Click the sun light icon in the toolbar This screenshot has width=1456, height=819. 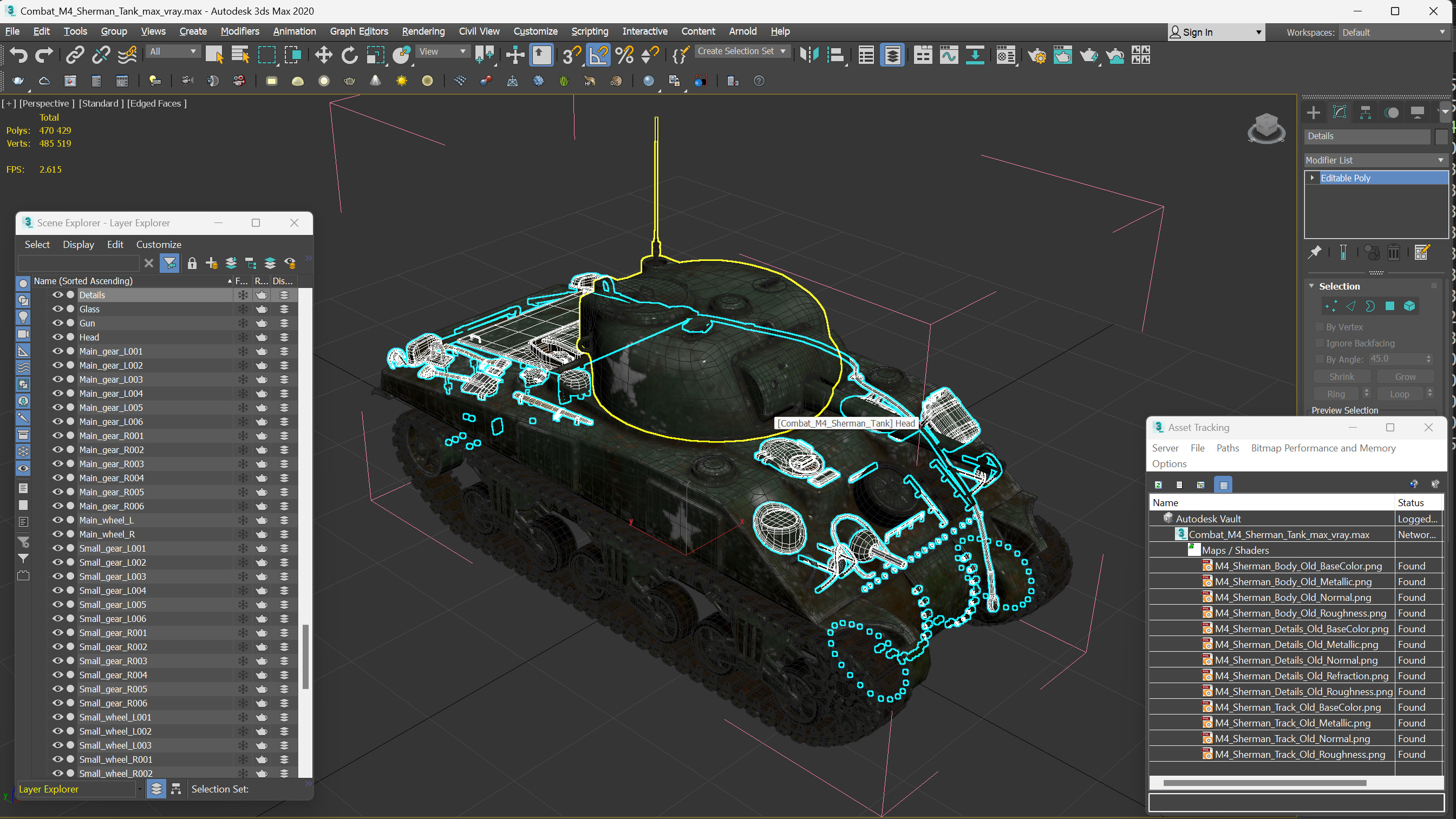click(x=401, y=81)
